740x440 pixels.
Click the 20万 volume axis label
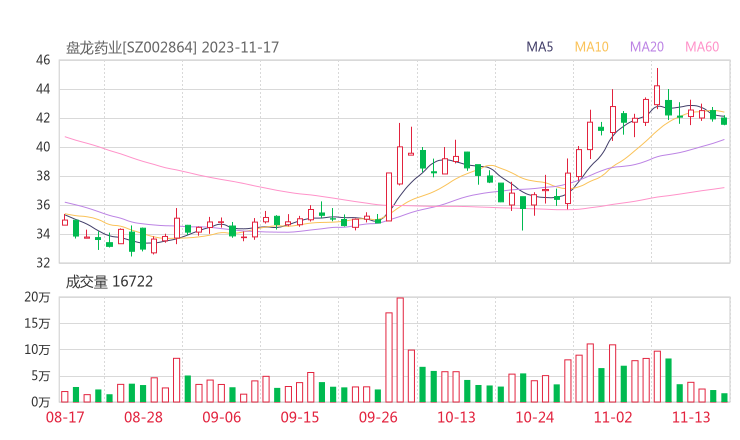click(x=37, y=297)
